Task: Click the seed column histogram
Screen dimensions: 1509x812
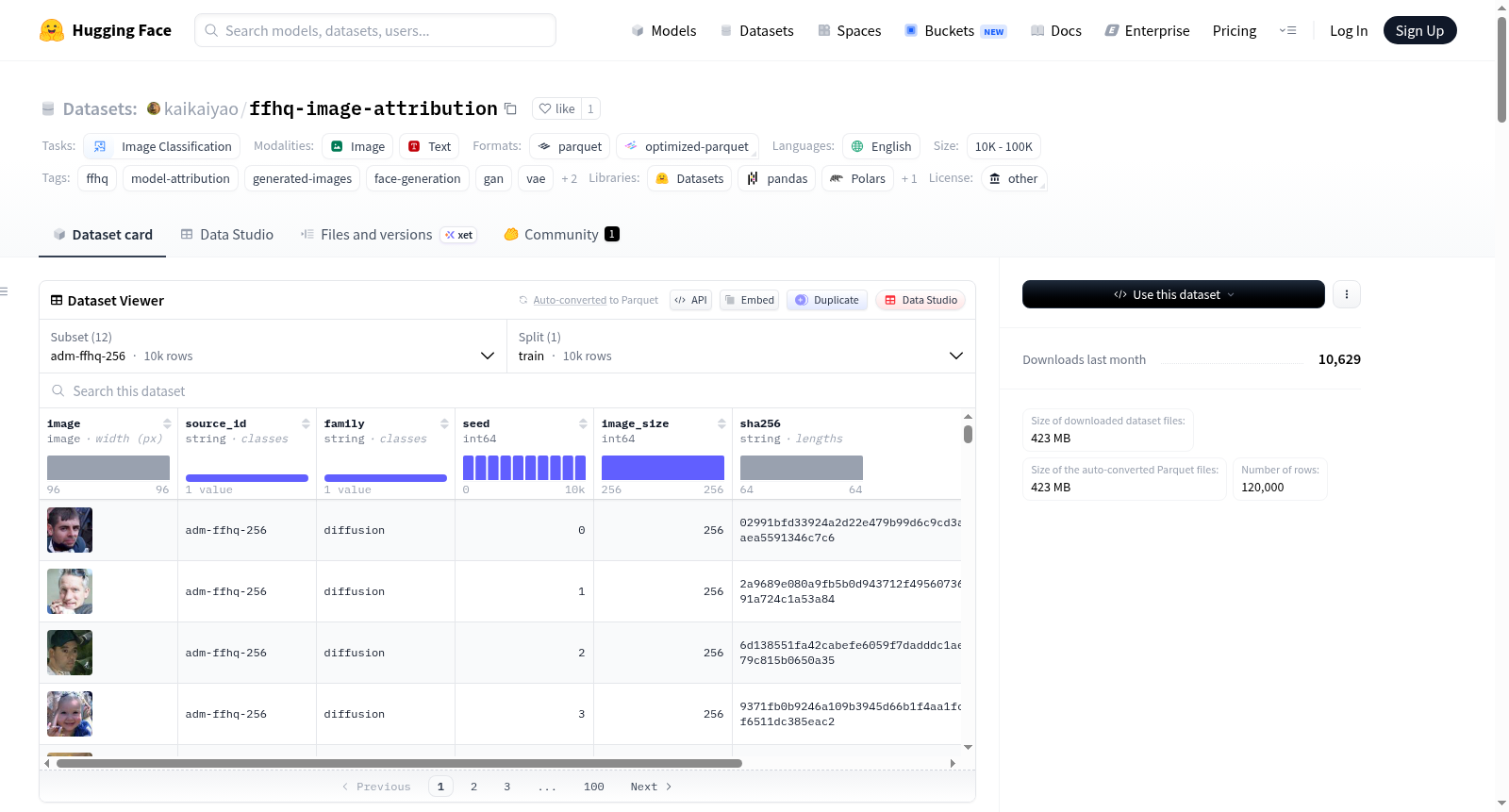Action: click(524, 468)
